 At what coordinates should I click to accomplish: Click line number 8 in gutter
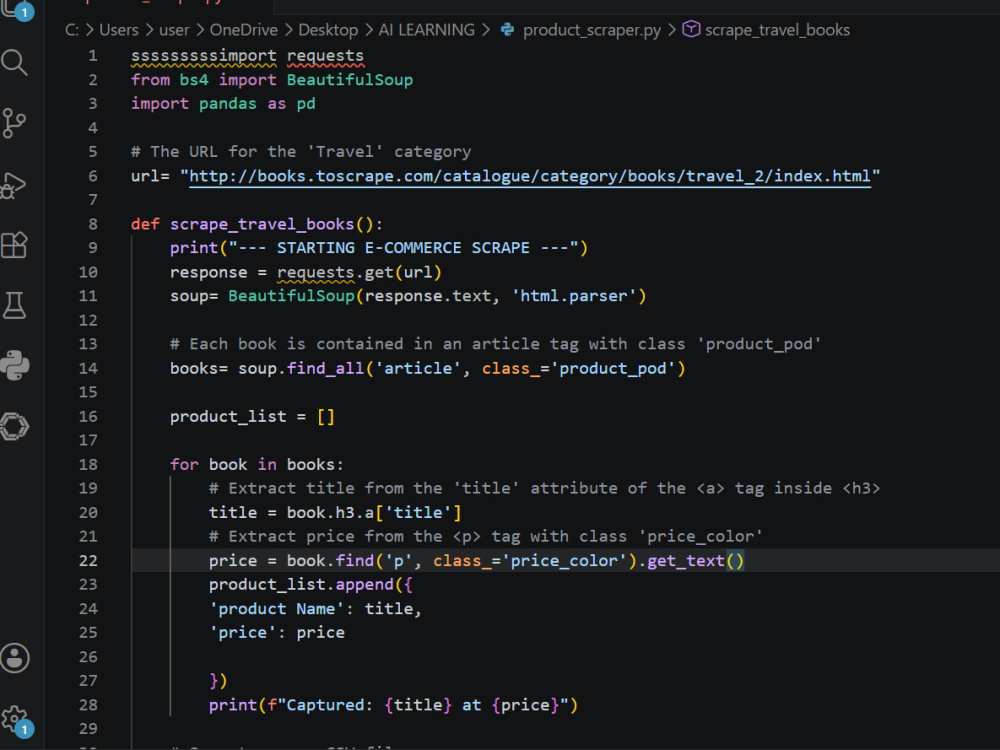pyautogui.click(x=93, y=224)
